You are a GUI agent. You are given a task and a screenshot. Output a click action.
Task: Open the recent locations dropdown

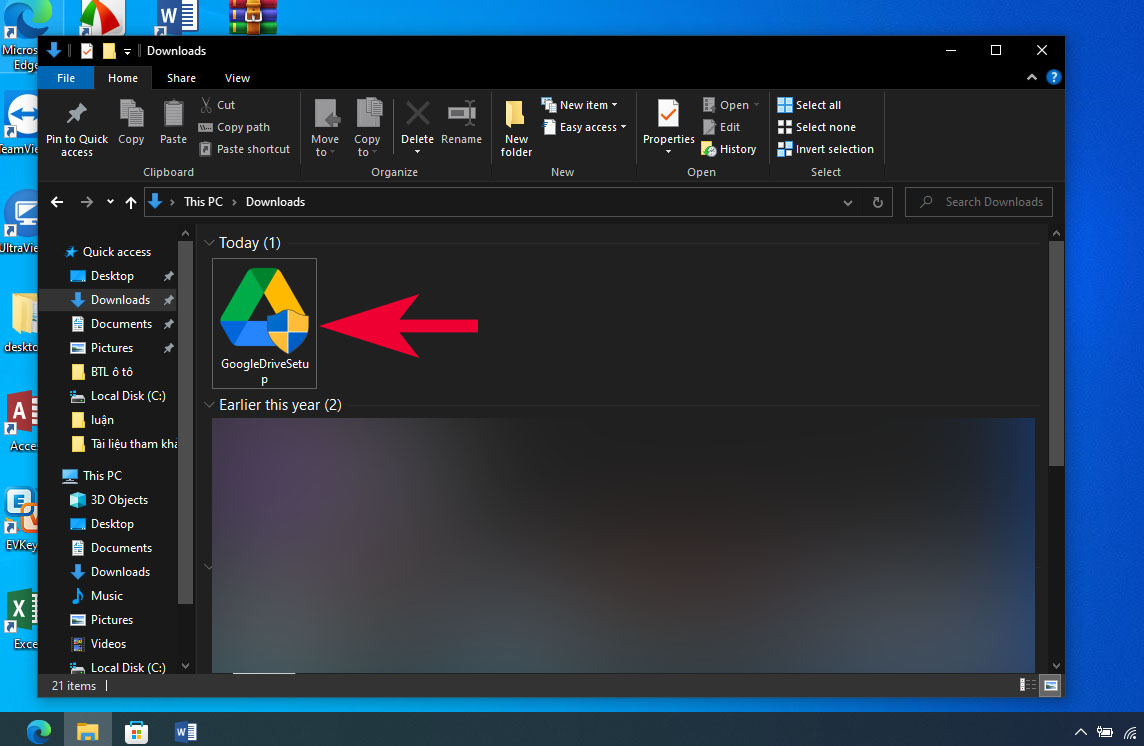[110, 202]
